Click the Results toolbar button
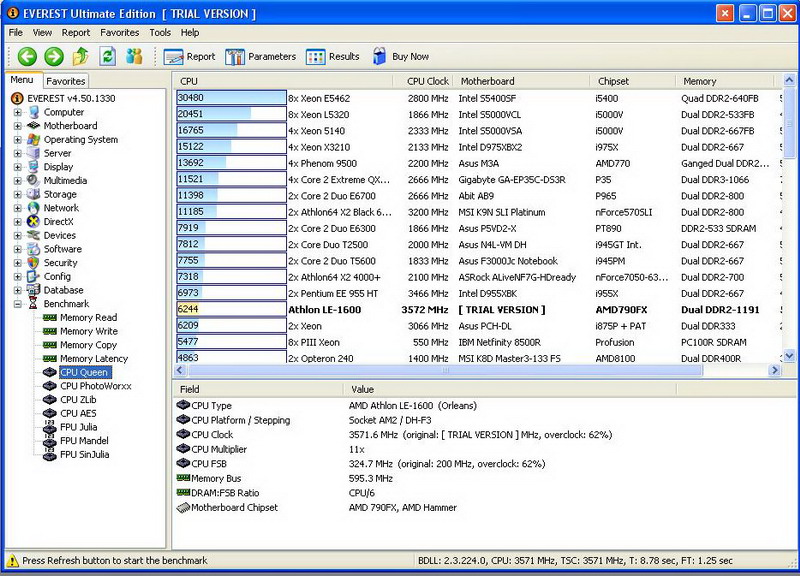Viewport: 800px width, 576px height. [x=333, y=57]
